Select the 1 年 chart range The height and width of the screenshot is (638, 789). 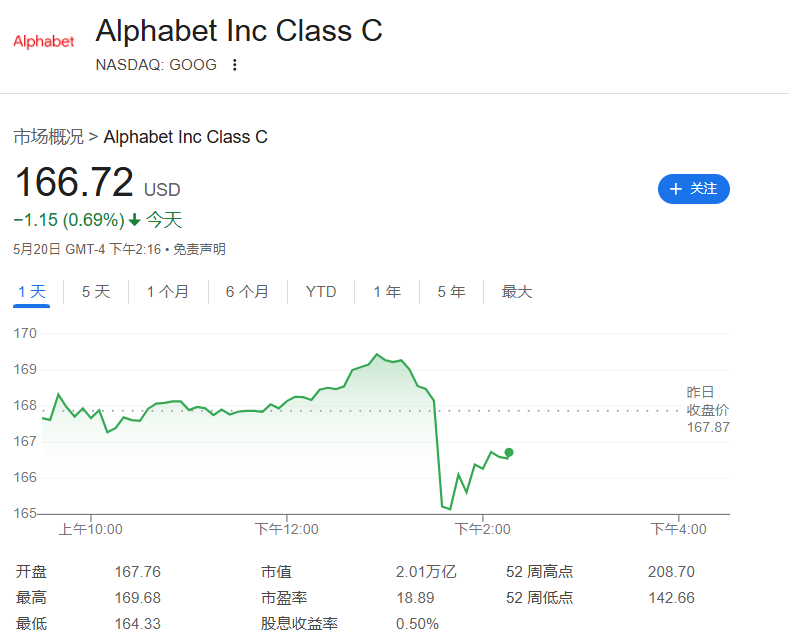pos(387,292)
